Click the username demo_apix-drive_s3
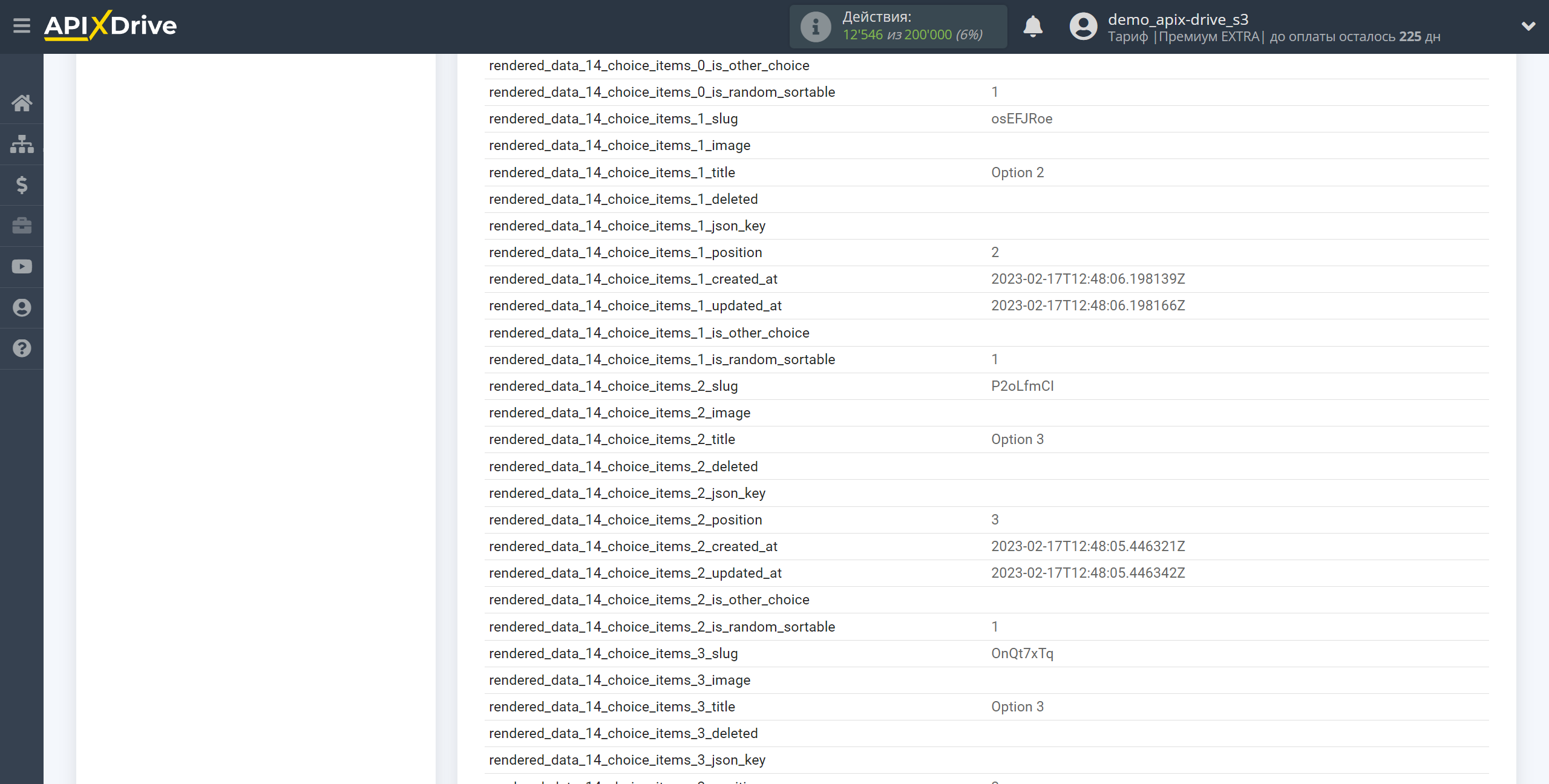 1178,19
